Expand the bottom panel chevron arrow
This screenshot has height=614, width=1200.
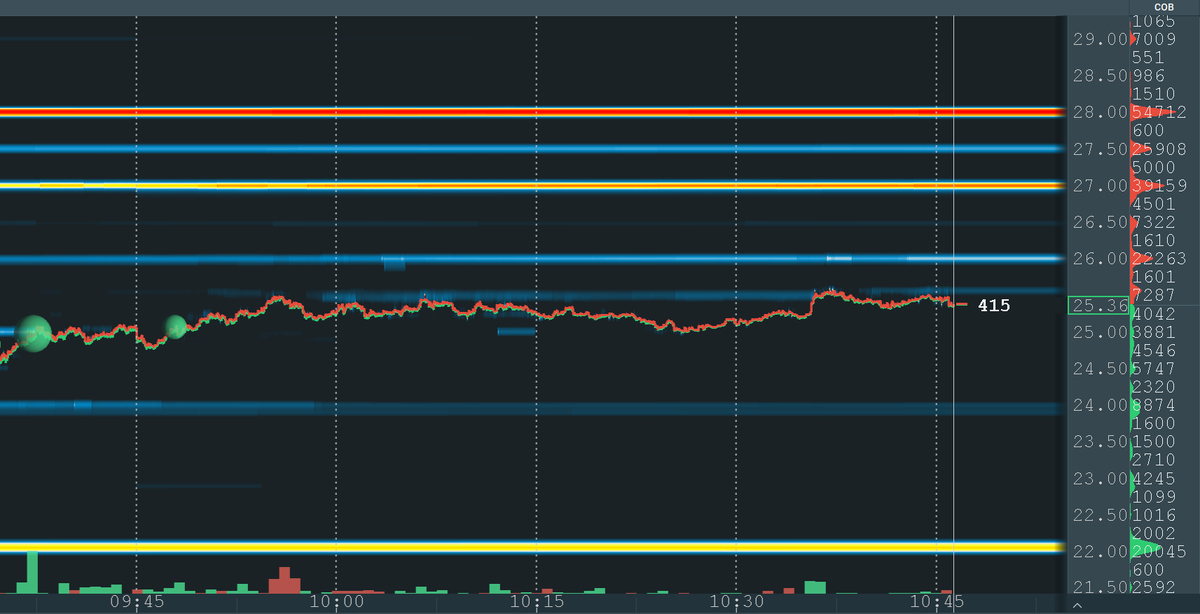click(x=1078, y=606)
